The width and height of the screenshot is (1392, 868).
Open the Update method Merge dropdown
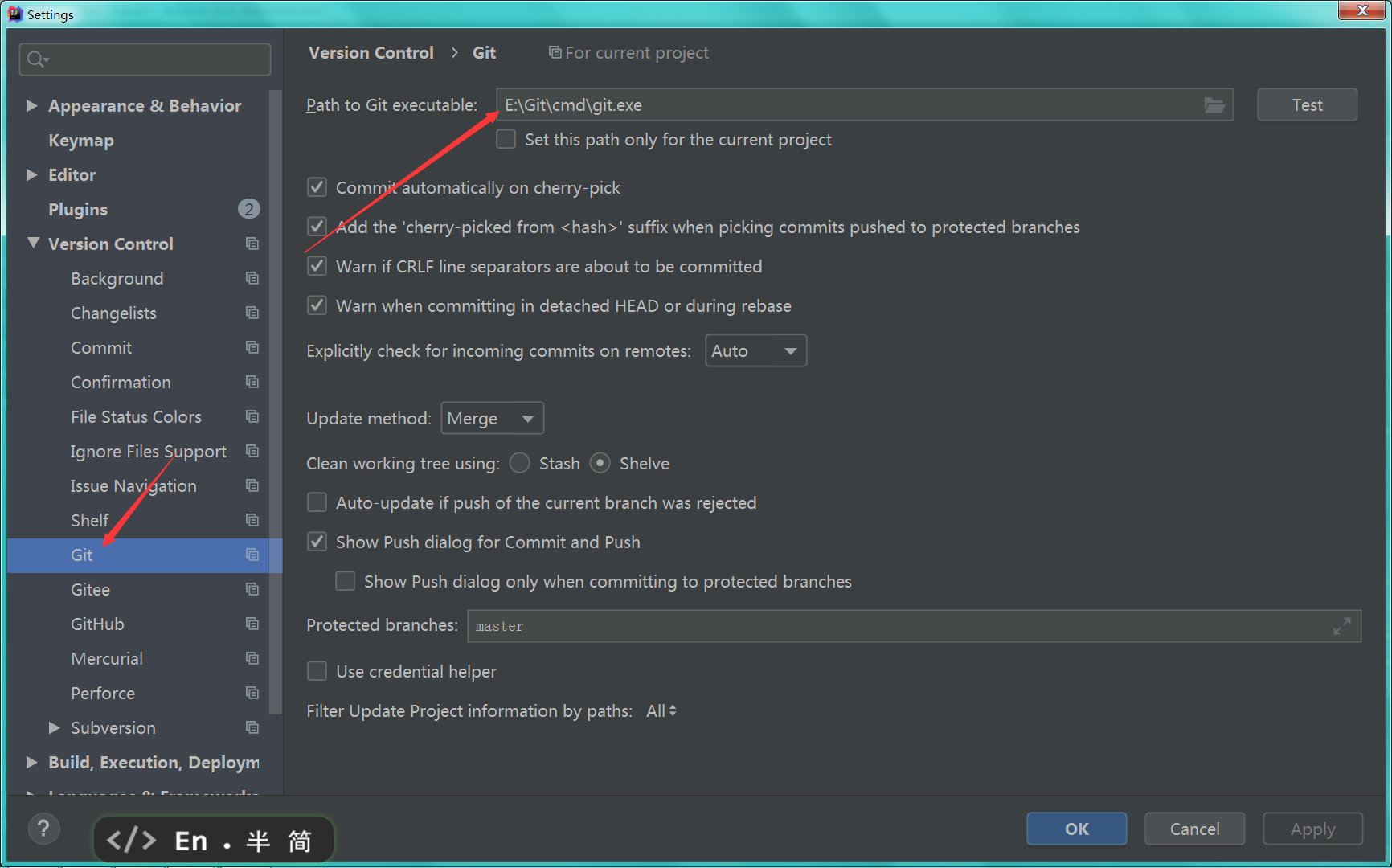tap(493, 419)
